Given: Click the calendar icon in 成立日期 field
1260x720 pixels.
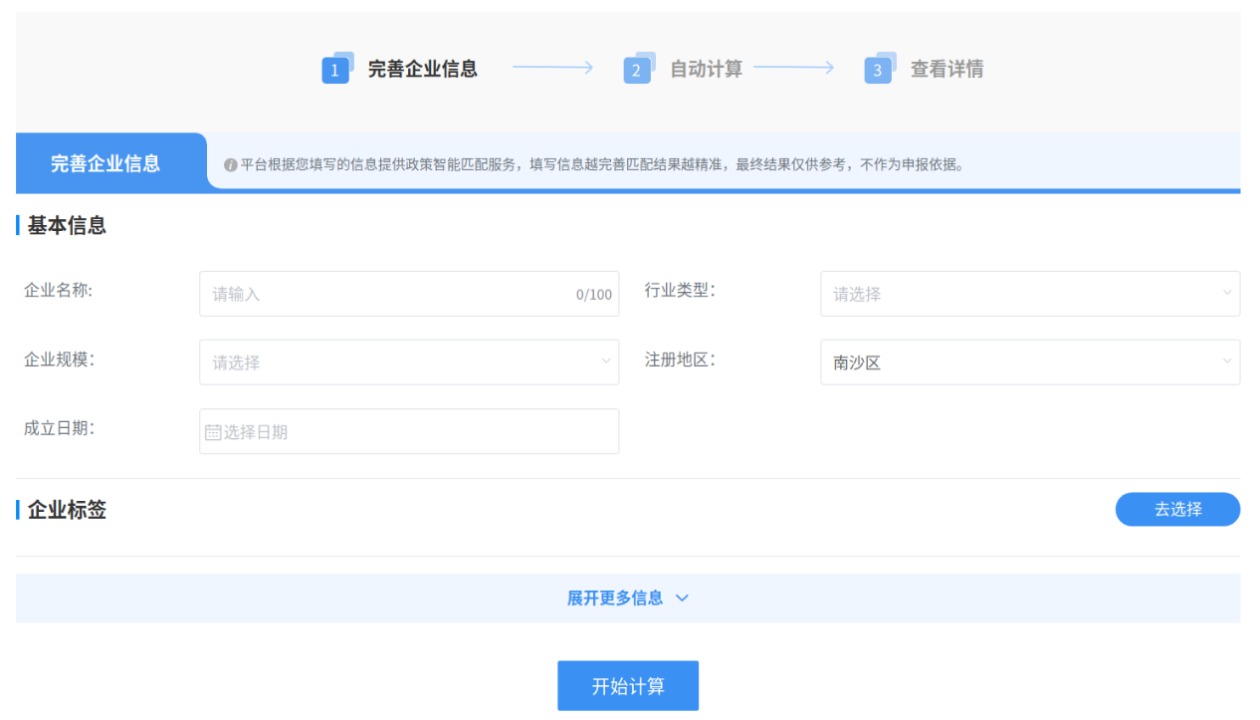Looking at the screenshot, I should (213, 432).
